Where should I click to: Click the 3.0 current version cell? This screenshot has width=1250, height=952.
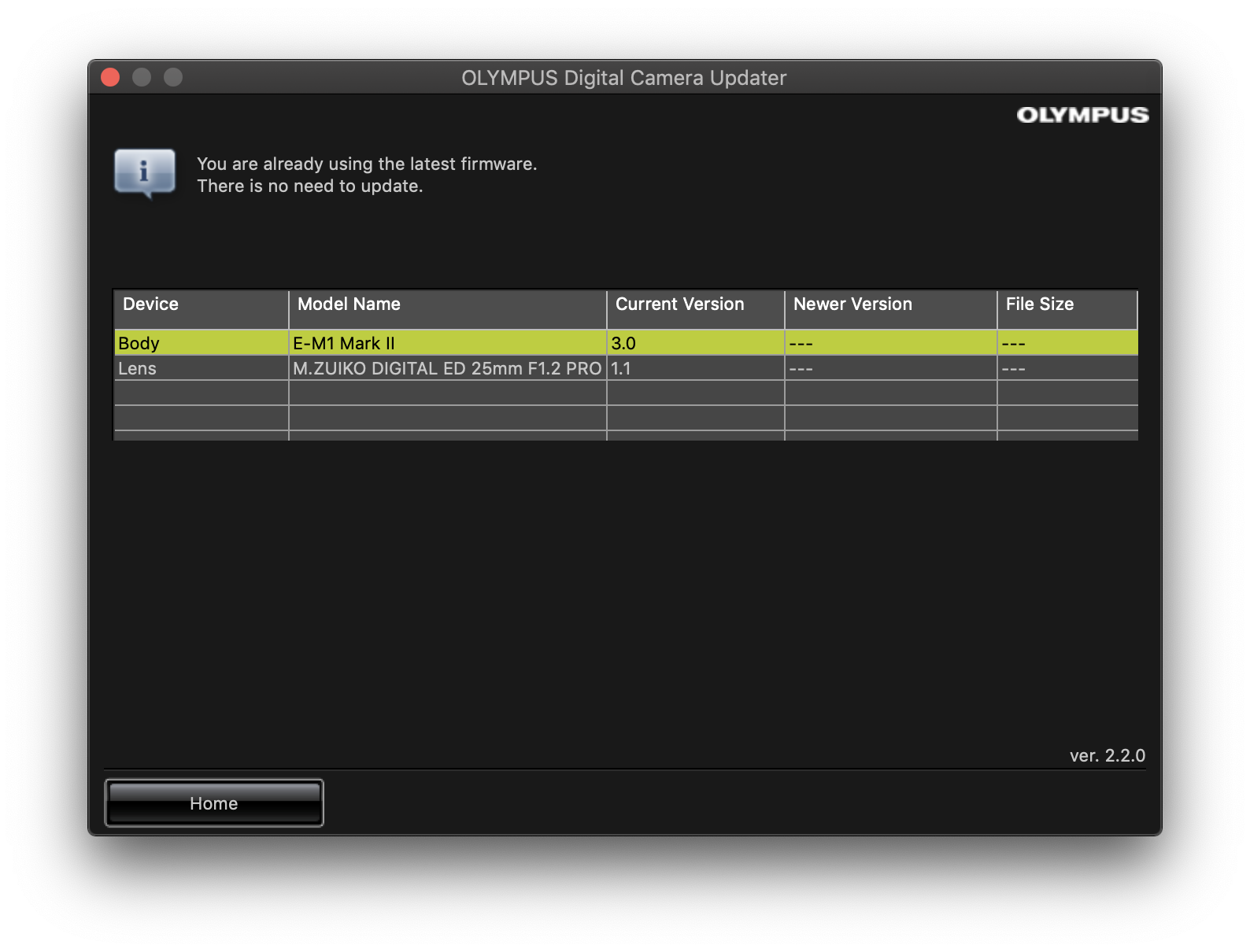coord(696,343)
